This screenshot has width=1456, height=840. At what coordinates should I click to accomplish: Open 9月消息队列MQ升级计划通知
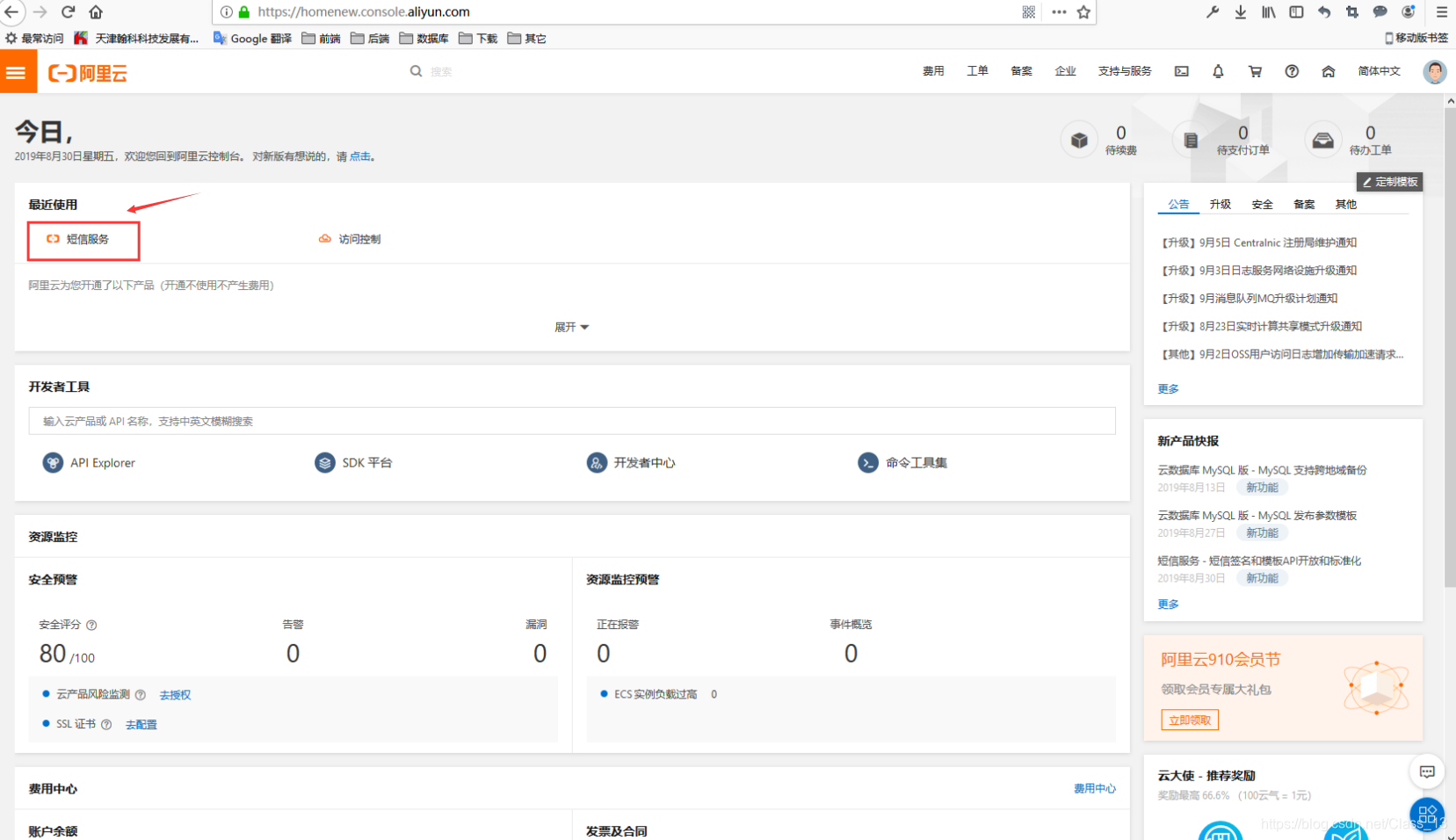[1249, 299]
